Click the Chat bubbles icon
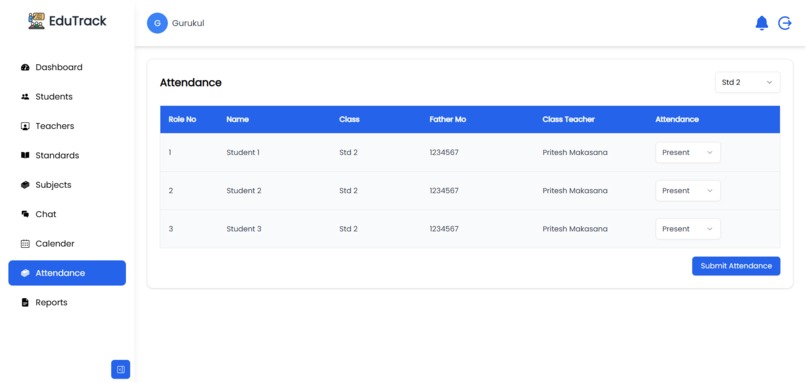806x383 pixels. coord(25,214)
